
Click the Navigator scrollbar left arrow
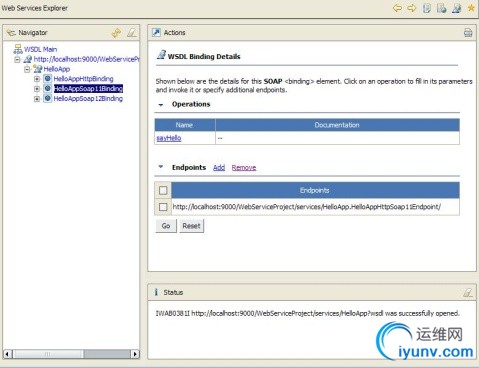tap(7, 354)
